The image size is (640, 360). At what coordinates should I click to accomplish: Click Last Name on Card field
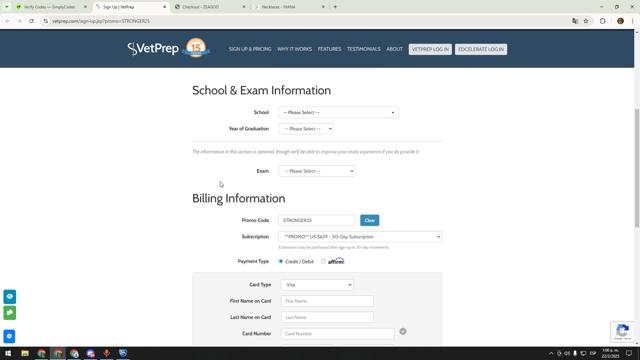point(327,317)
